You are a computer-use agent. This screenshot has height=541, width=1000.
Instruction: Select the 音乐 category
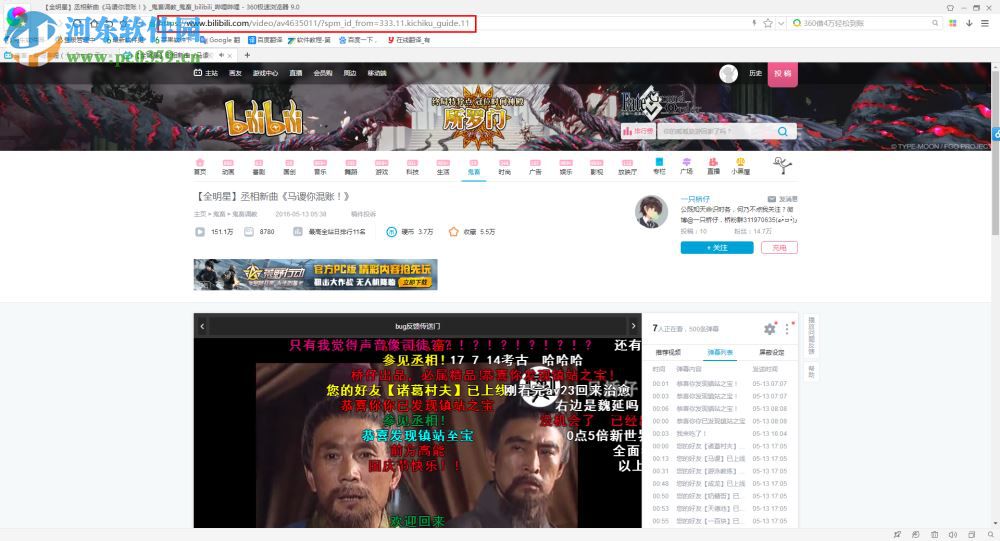320,167
